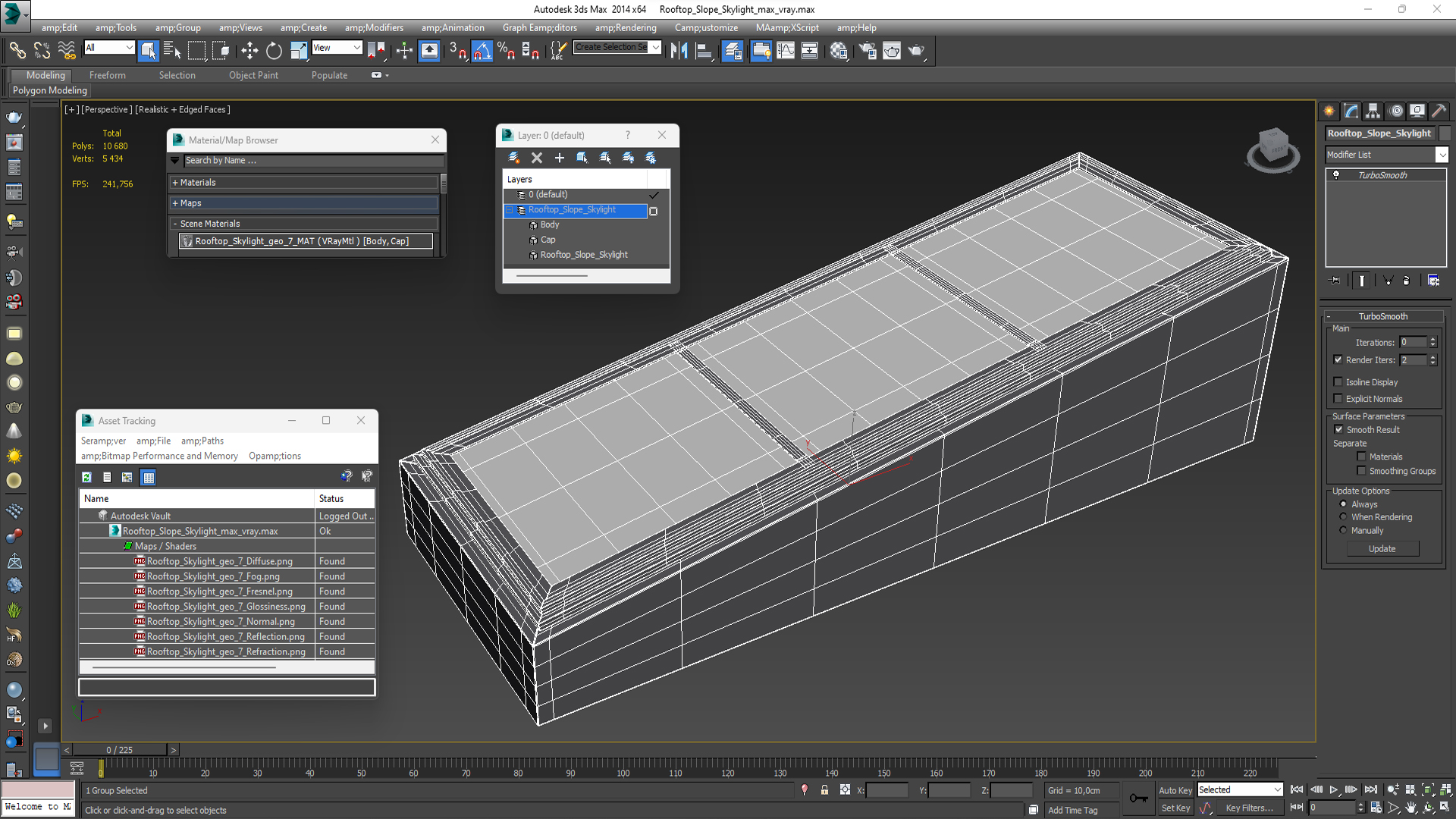Open the Modifiers menu
Screen dimensions: 1456x819
click(x=374, y=28)
